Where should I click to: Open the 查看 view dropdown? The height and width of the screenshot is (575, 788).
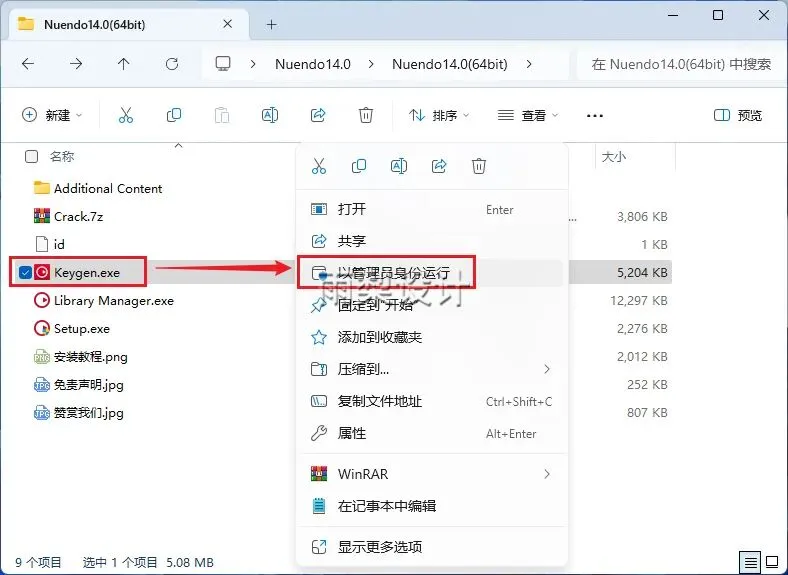528,115
